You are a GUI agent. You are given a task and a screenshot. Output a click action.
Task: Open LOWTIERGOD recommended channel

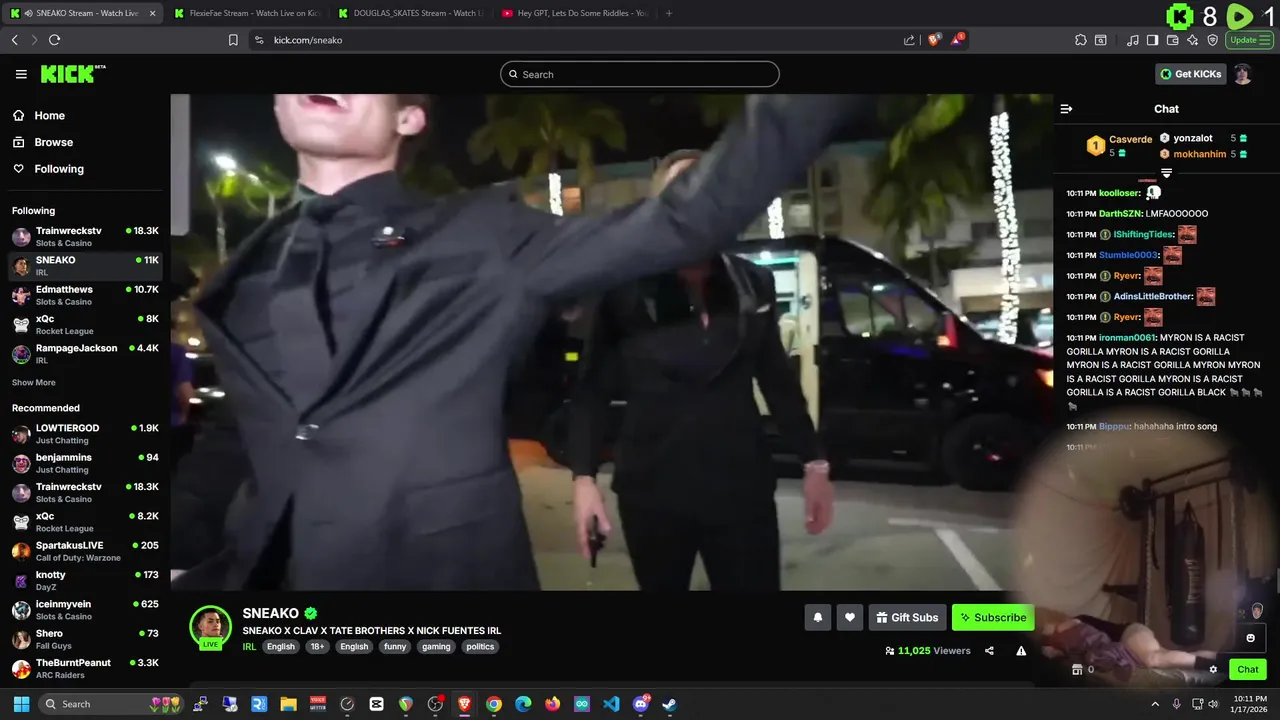pyautogui.click(x=85, y=434)
